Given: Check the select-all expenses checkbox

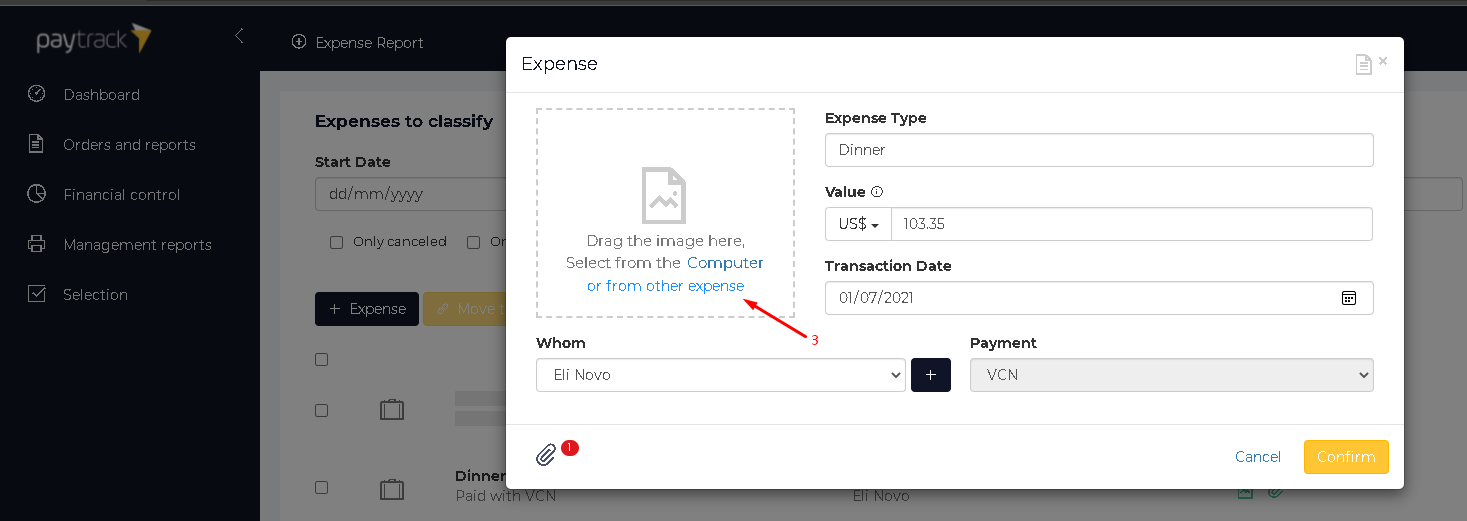Looking at the screenshot, I should [321, 360].
